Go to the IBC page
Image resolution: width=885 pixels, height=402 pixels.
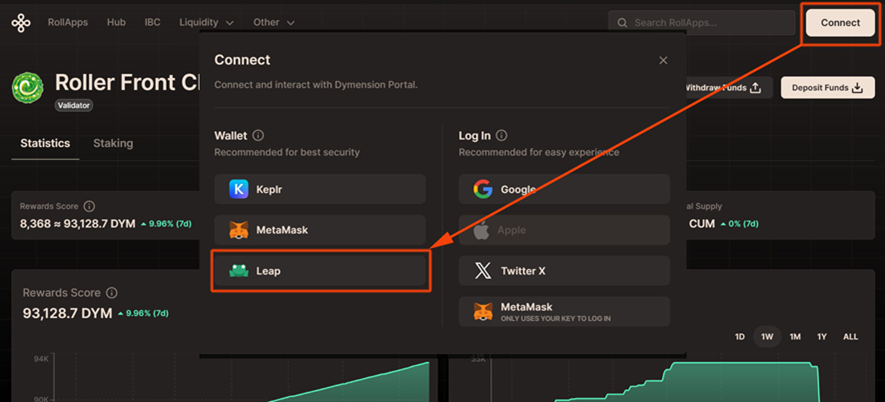tap(152, 23)
